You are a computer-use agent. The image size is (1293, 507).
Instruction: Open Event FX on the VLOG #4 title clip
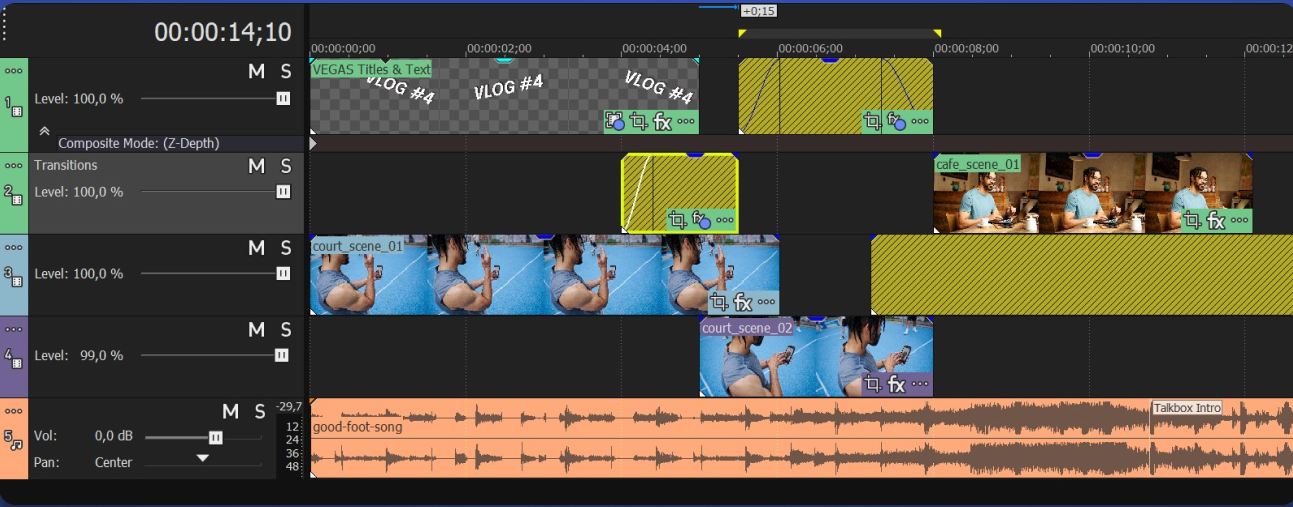coord(662,122)
